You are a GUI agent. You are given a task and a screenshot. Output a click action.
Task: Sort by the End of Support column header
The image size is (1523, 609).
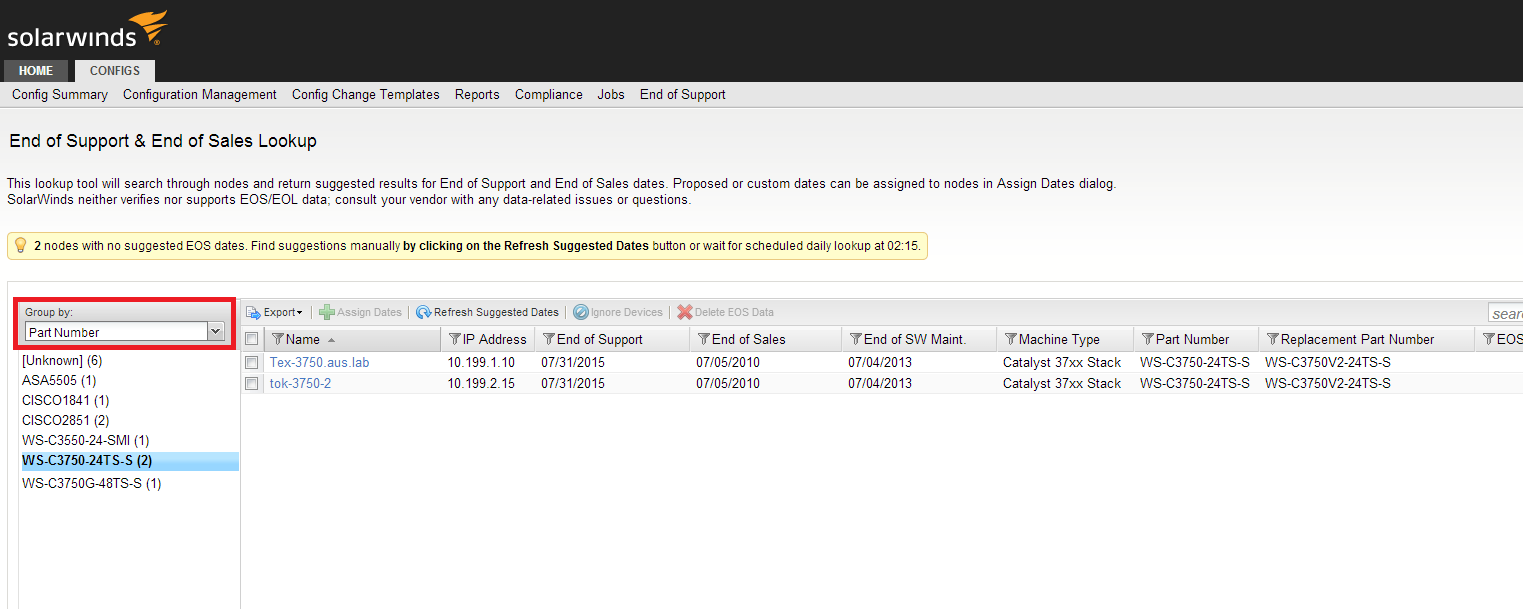612,339
